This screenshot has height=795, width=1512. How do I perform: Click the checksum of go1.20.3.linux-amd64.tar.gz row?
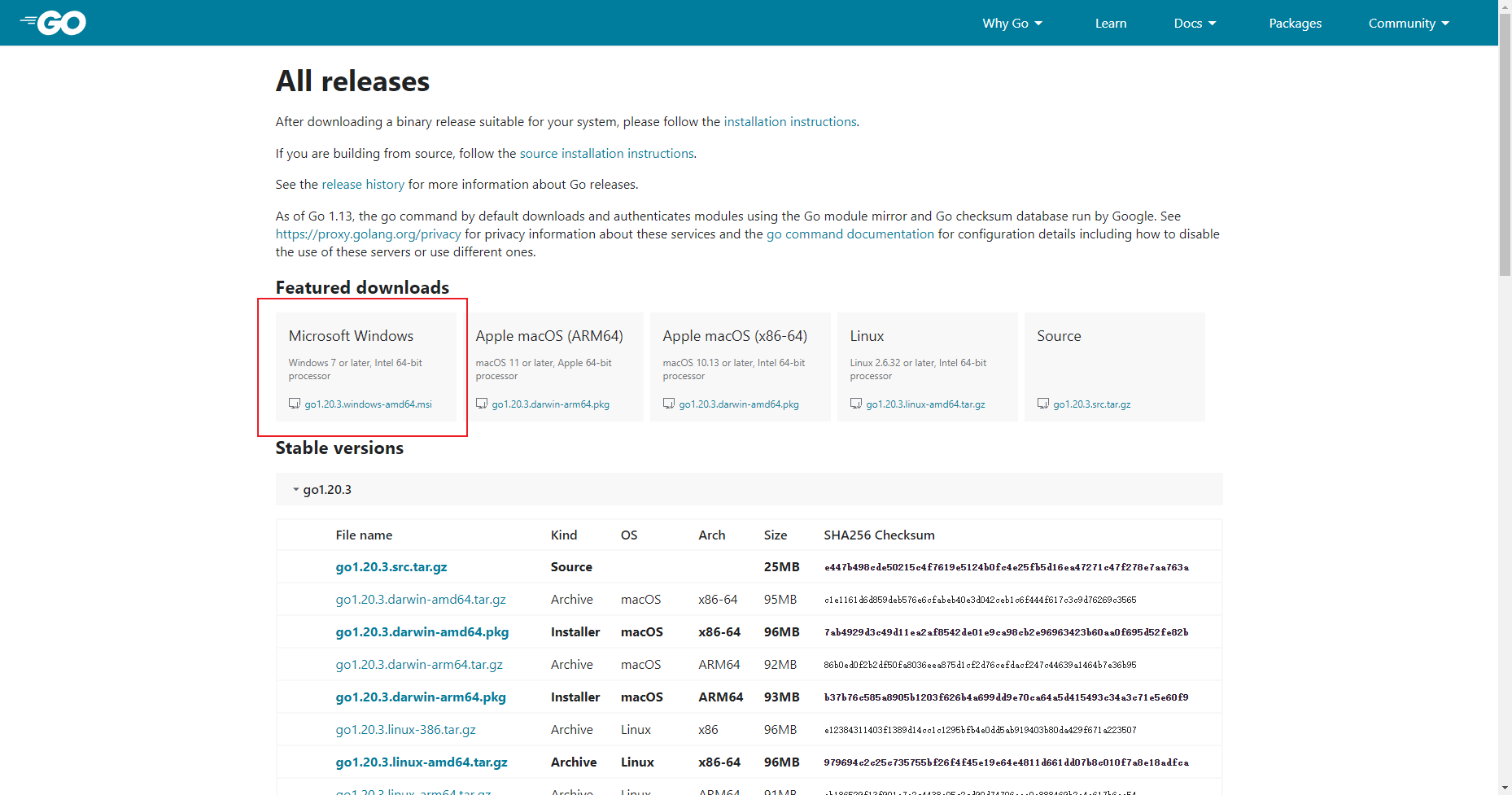tap(1006, 762)
